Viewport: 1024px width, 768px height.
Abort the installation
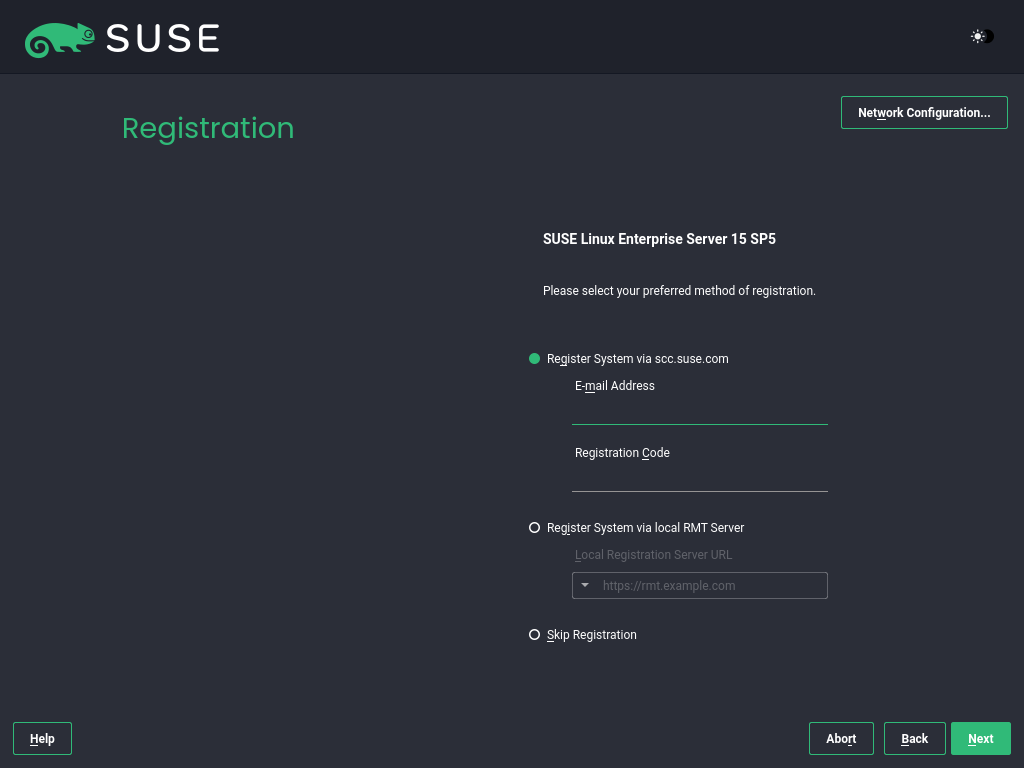pyautogui.click(x=841, y=738)
